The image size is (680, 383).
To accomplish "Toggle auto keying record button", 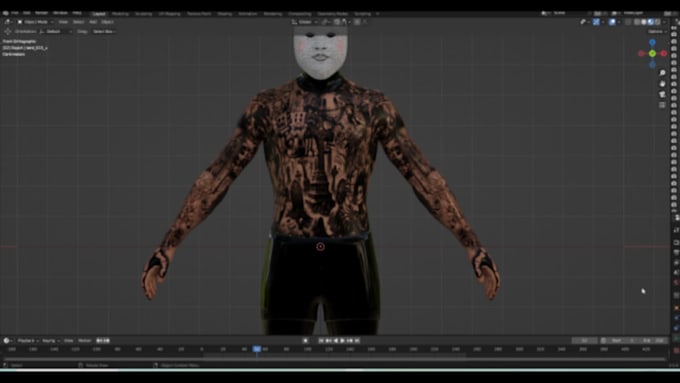I will click(x=305, y=340).
